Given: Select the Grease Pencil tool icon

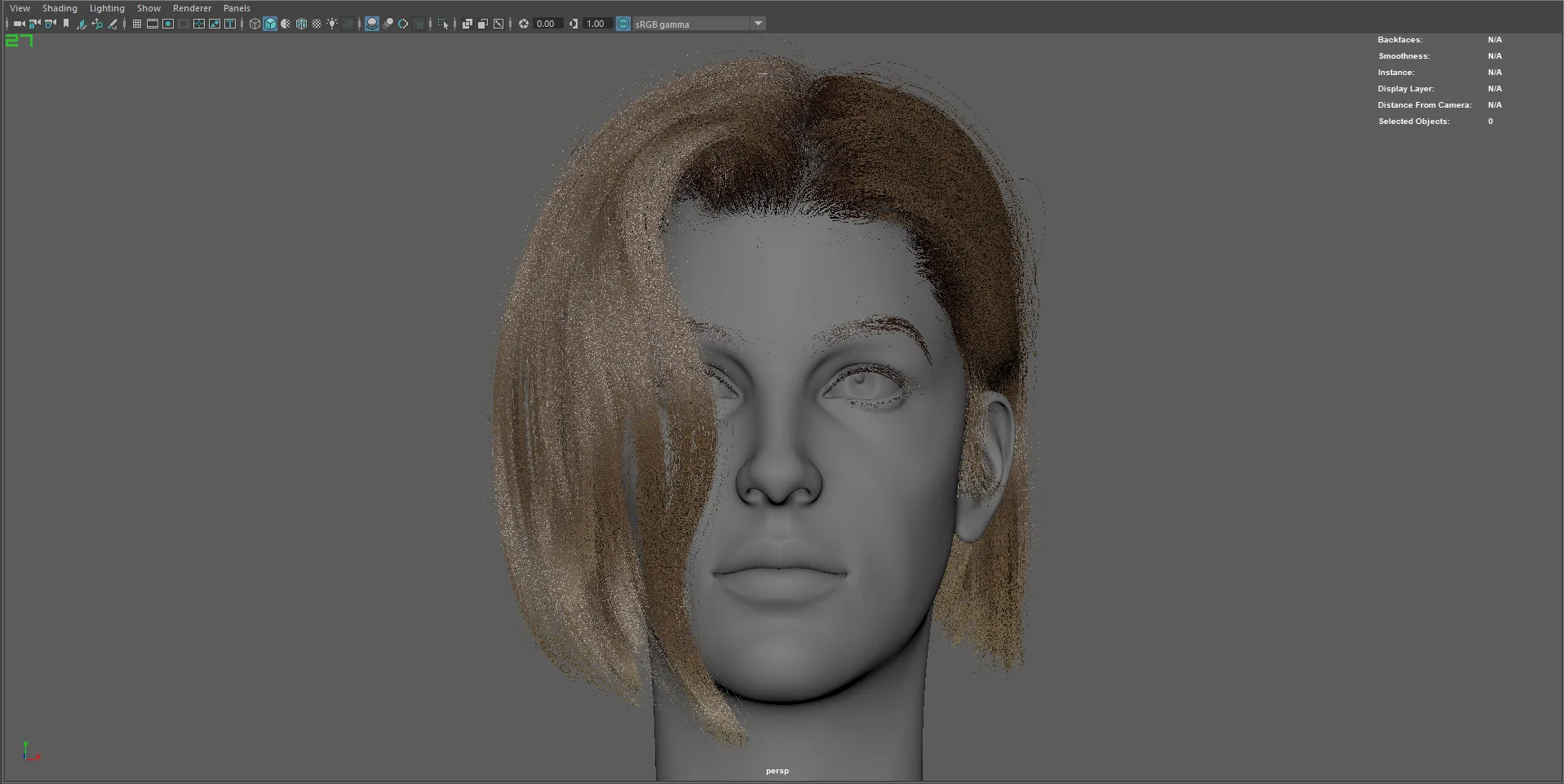Looking at the screenshot, I should (x=113, y=24).
